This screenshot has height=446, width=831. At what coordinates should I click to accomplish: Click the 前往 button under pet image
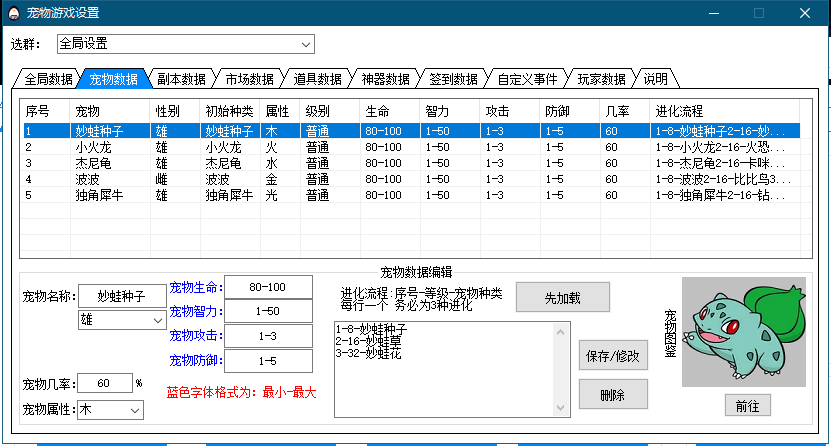tap(747, 406)
